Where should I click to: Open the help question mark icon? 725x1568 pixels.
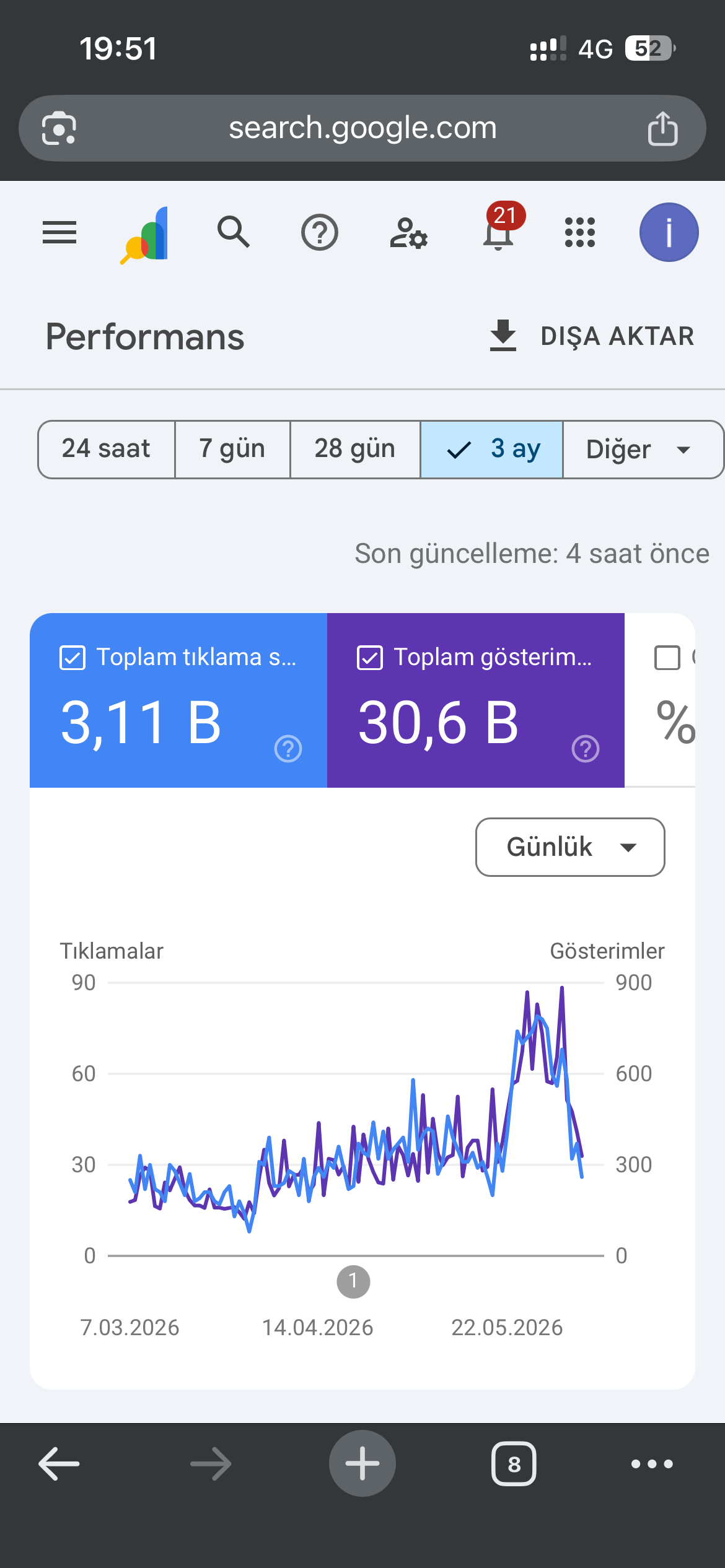tap(320, 233)
